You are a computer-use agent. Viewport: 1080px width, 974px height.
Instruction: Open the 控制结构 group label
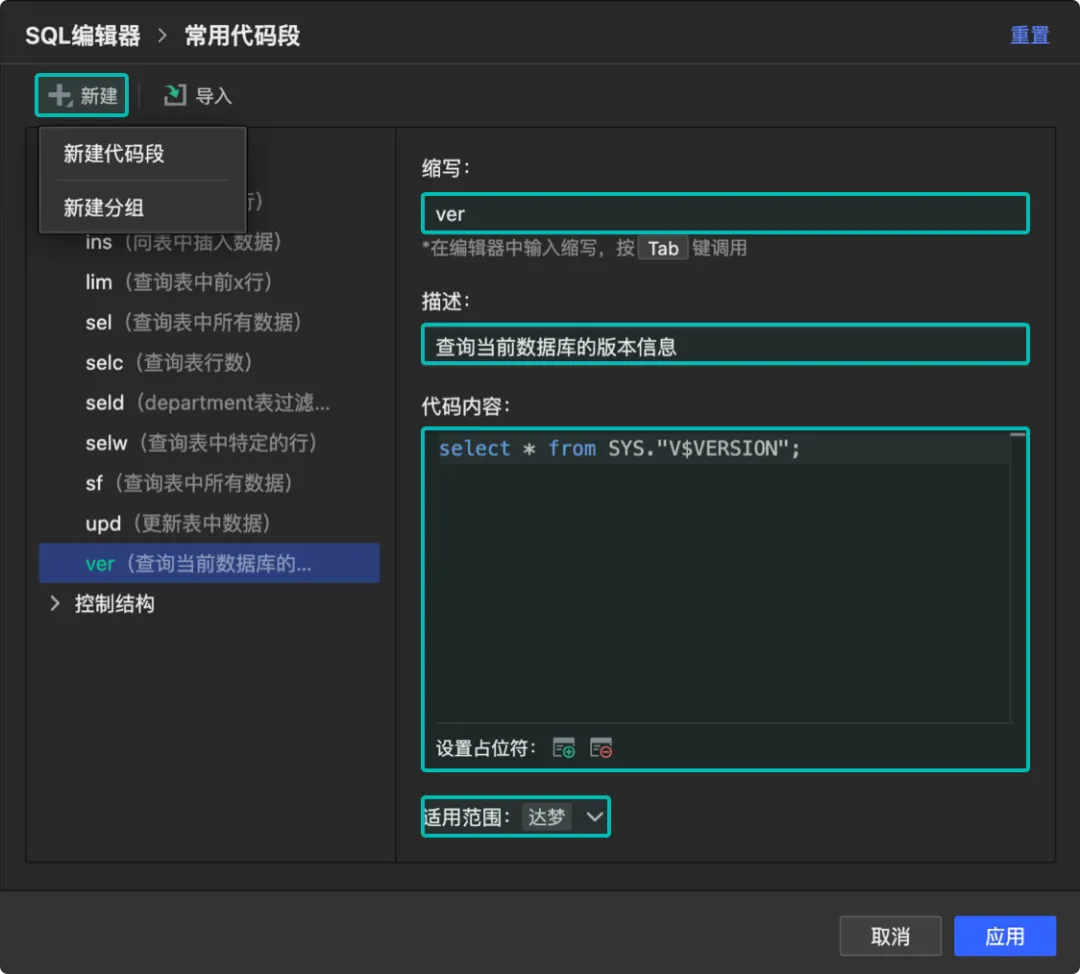(x=114, y=604)
